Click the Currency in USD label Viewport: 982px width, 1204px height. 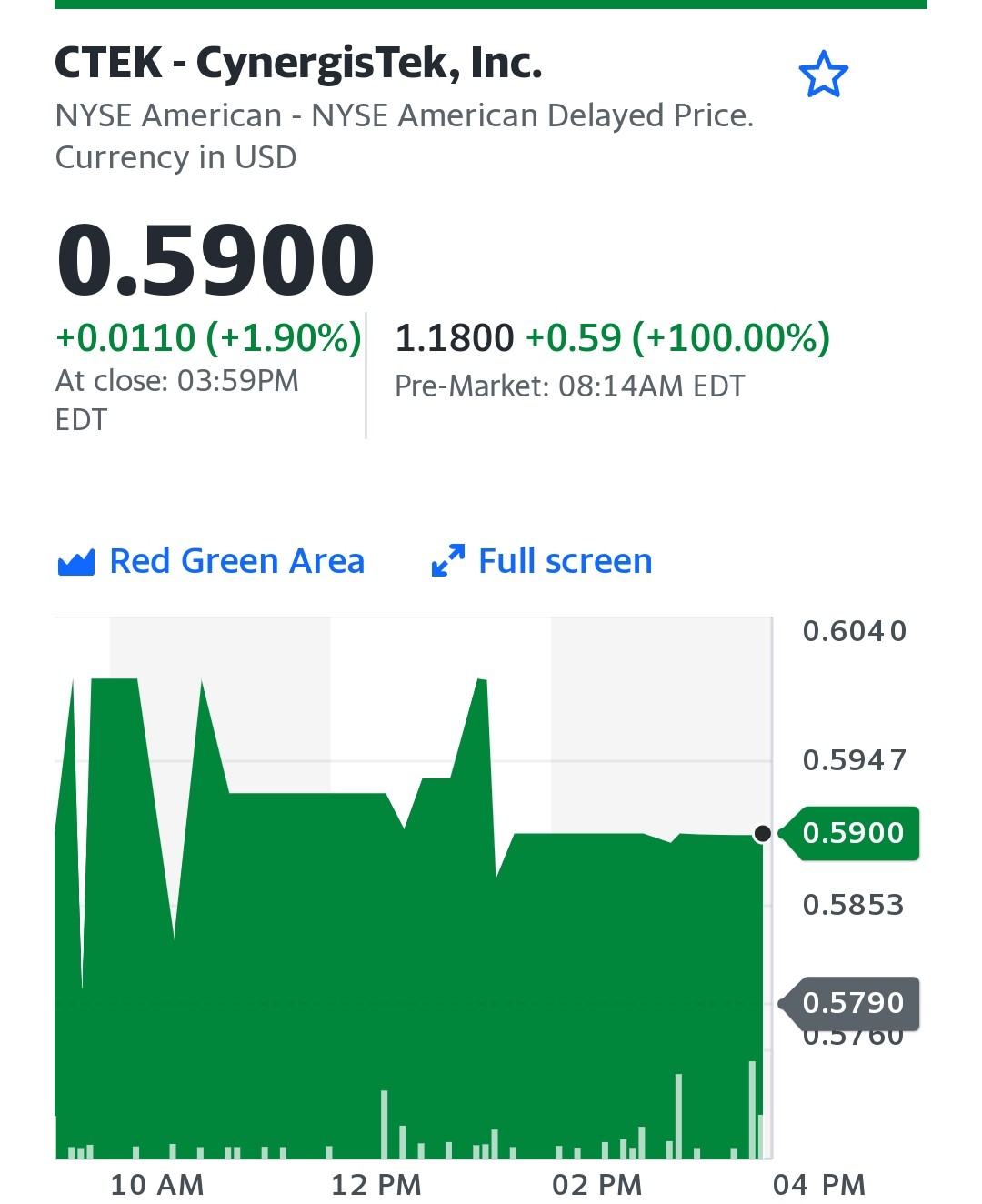[x=176, y=157]
